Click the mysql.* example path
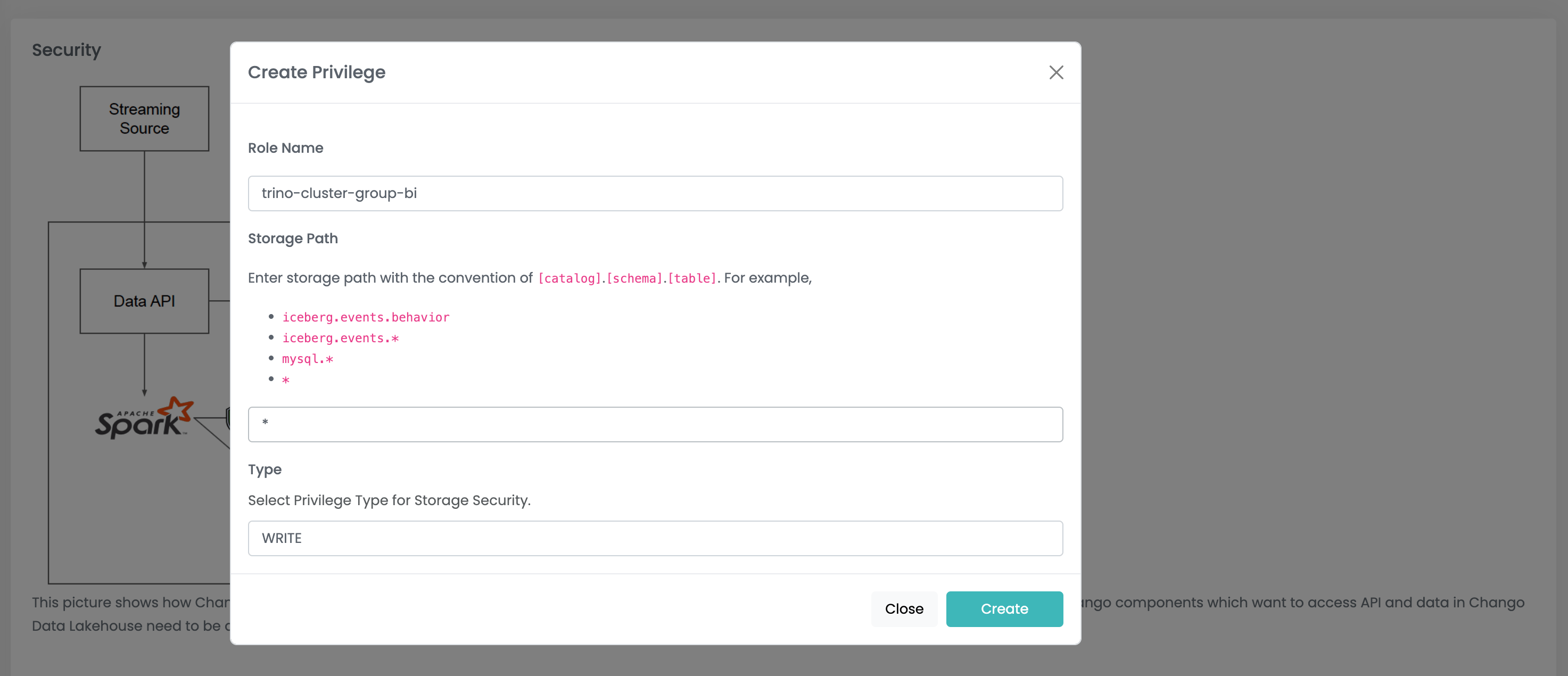This screenshot has width=1568, height=676. coord(308,359)
